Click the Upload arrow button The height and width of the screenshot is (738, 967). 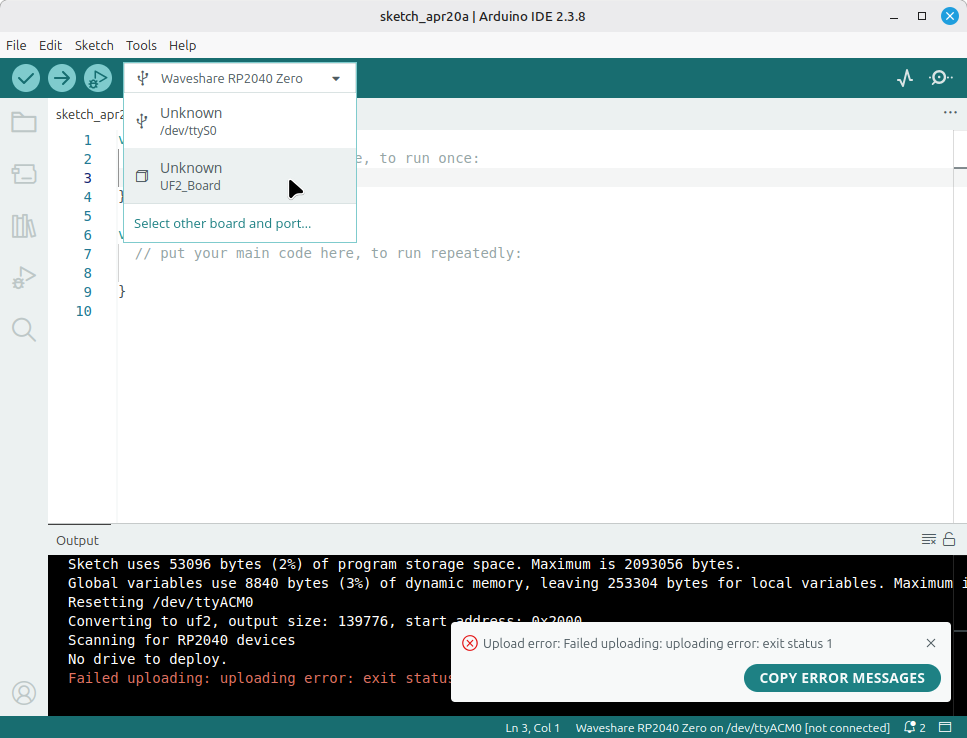(x=62, y=78)
